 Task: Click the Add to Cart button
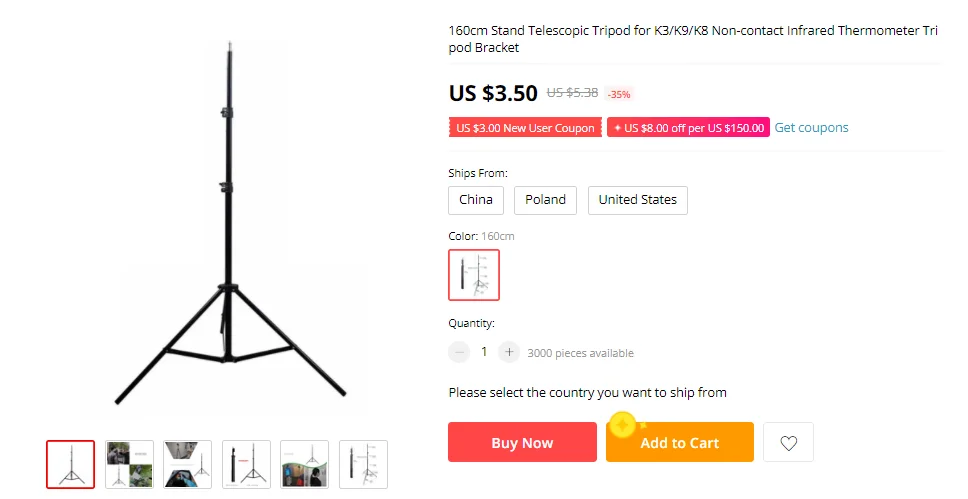click(x=679, y=443)
